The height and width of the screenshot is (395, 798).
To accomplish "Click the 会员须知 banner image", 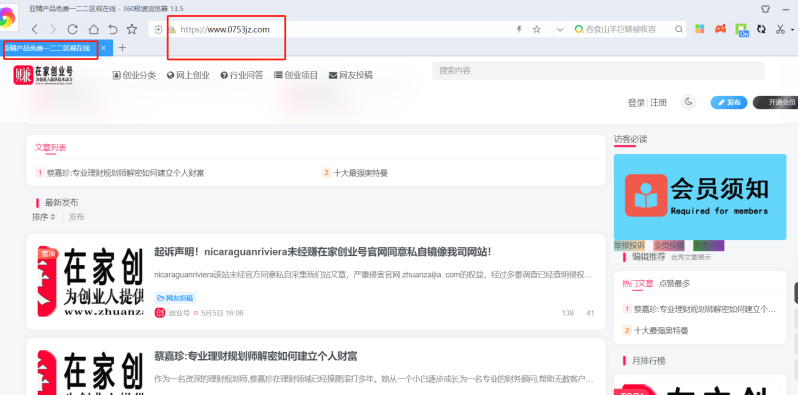I will (x=700, y=197).
